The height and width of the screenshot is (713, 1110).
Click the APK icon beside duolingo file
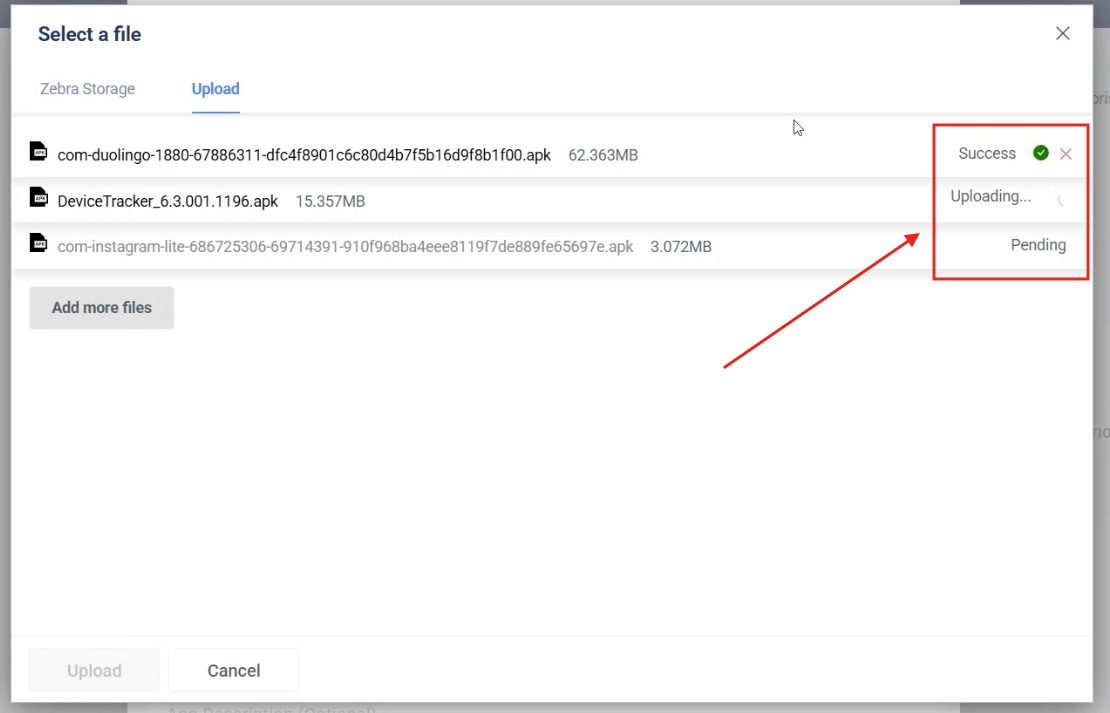pos(39,152)
